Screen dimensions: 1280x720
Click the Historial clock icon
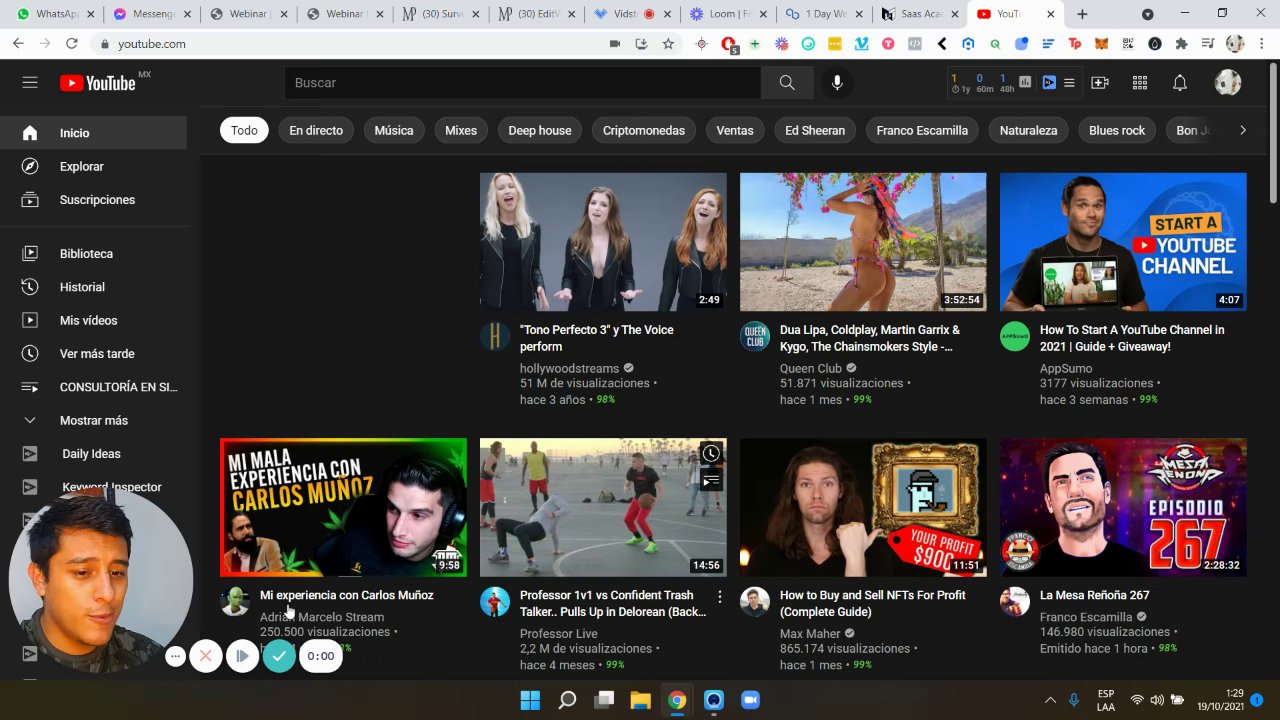click(30, 287)
